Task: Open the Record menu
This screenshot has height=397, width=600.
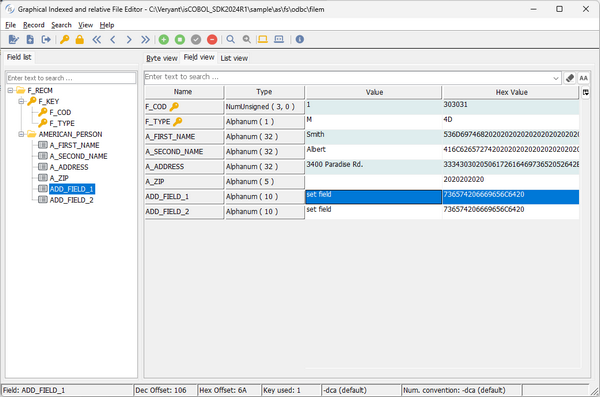Action: (x=34, y=25)
